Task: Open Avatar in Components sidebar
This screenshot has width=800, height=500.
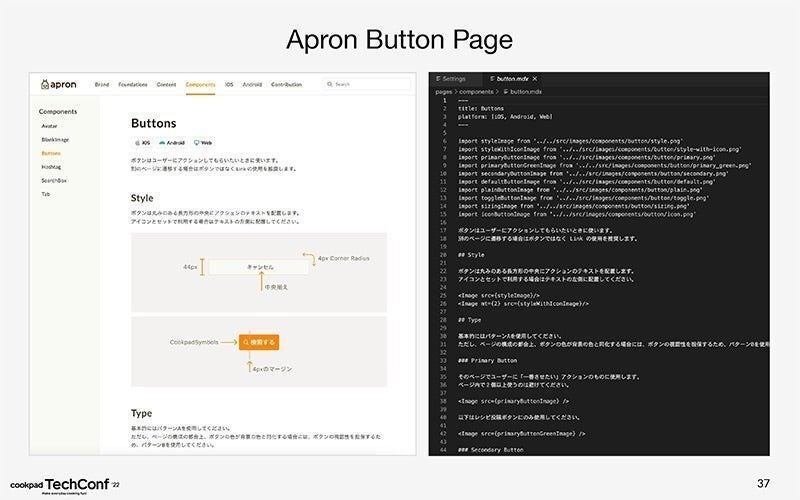Action: click(x=49, y=126)
